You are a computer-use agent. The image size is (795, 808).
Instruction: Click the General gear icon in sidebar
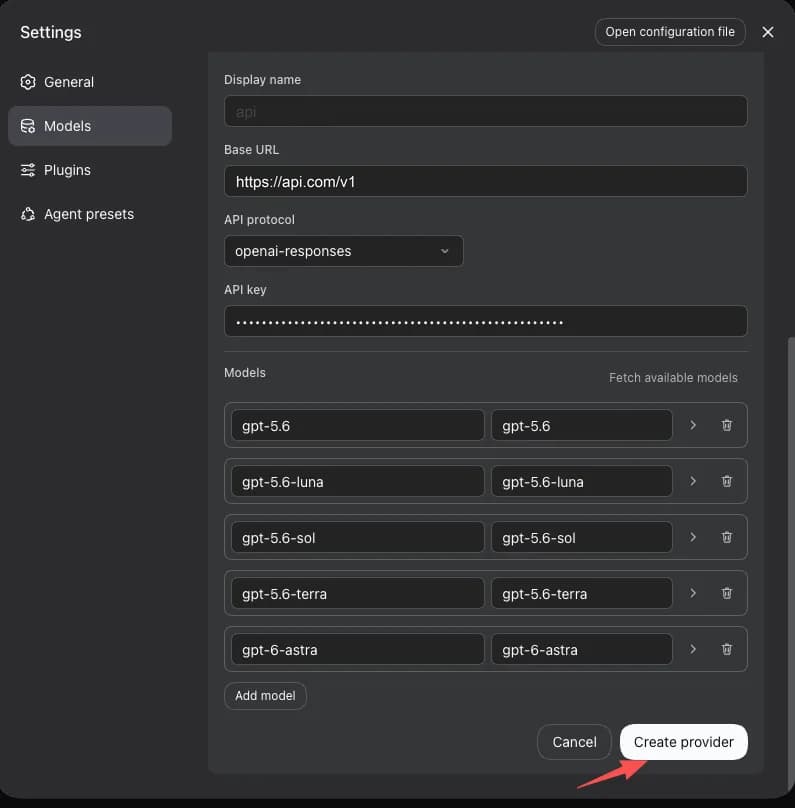[28, 82]
